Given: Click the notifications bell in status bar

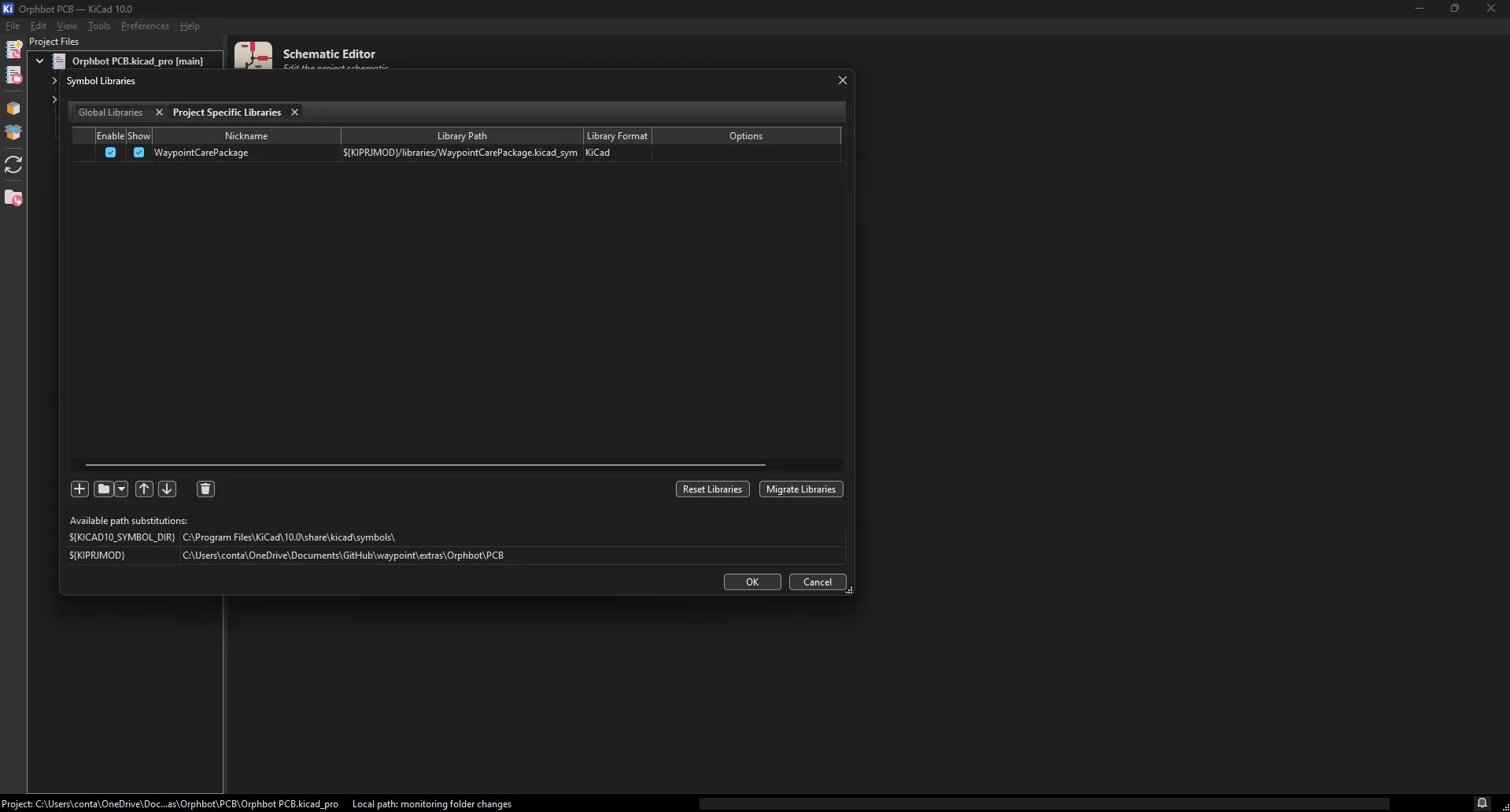Looking at the screenshot, I should (x=1482, y=803).
